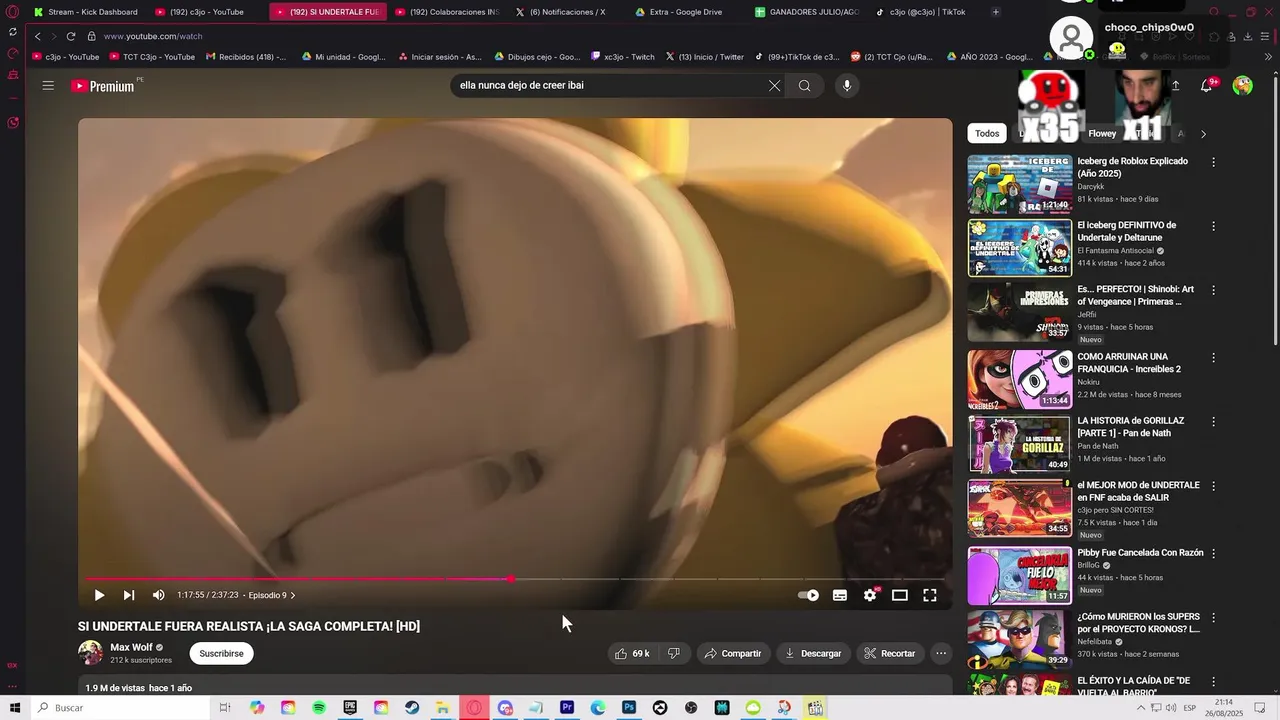Open Iceberg de Roblox Explicado thumbnail
This screenshot has width=1280, height=720.
click(1019, 184)
